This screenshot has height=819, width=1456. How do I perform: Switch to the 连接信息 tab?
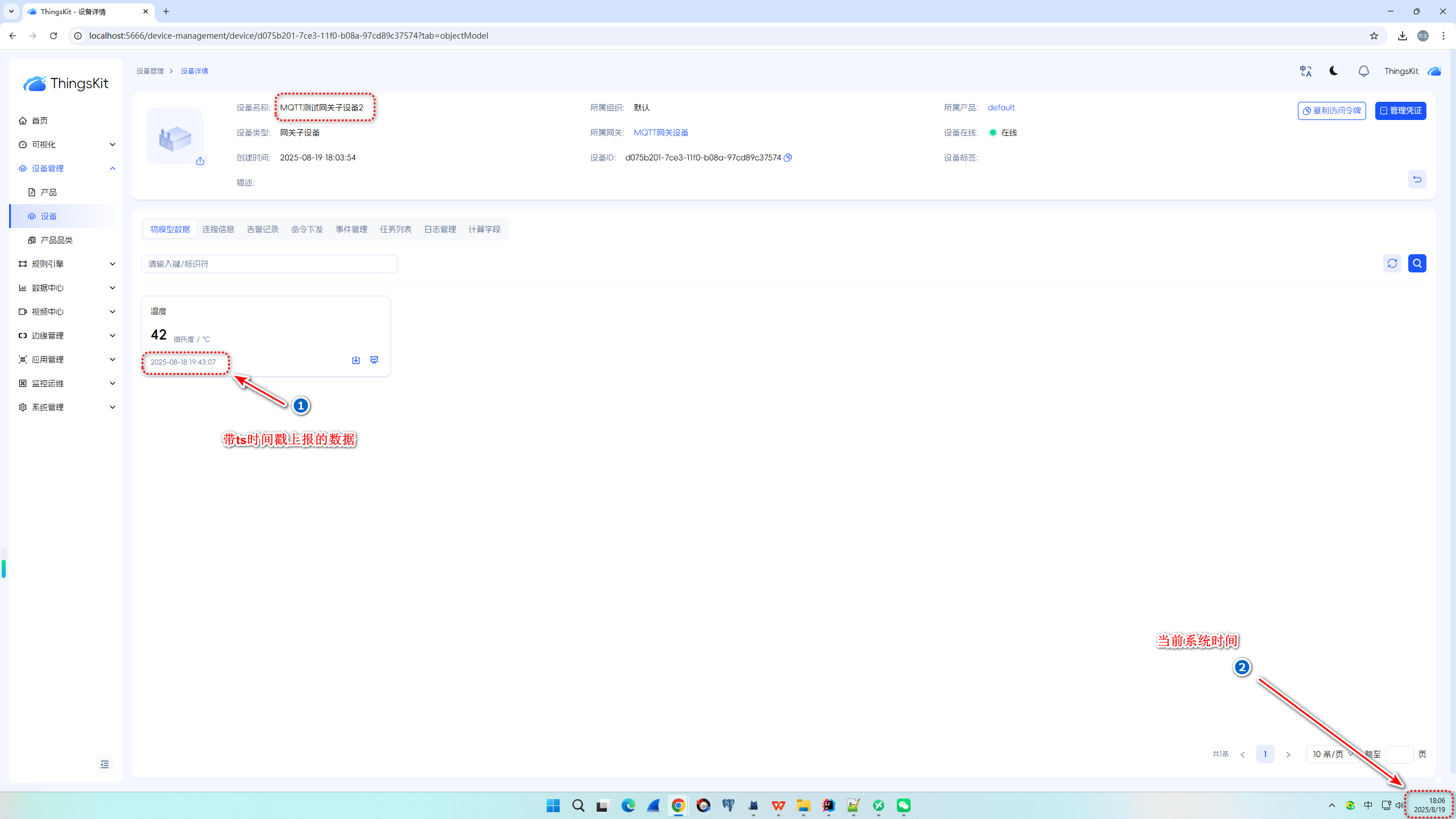tap(218, 229)
